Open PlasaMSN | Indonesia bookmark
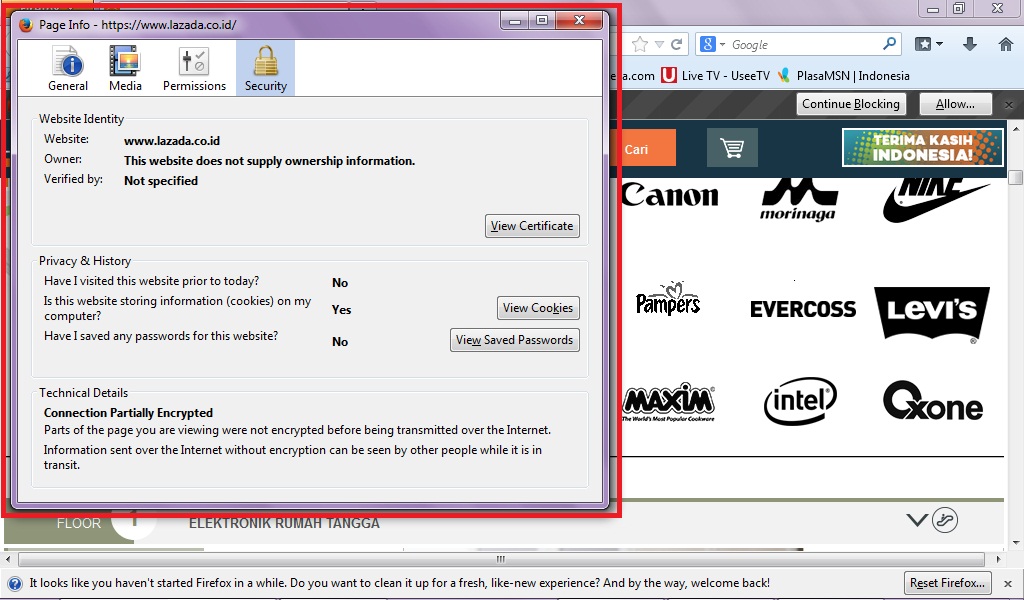1024x600 pixels. pos(843,76)
